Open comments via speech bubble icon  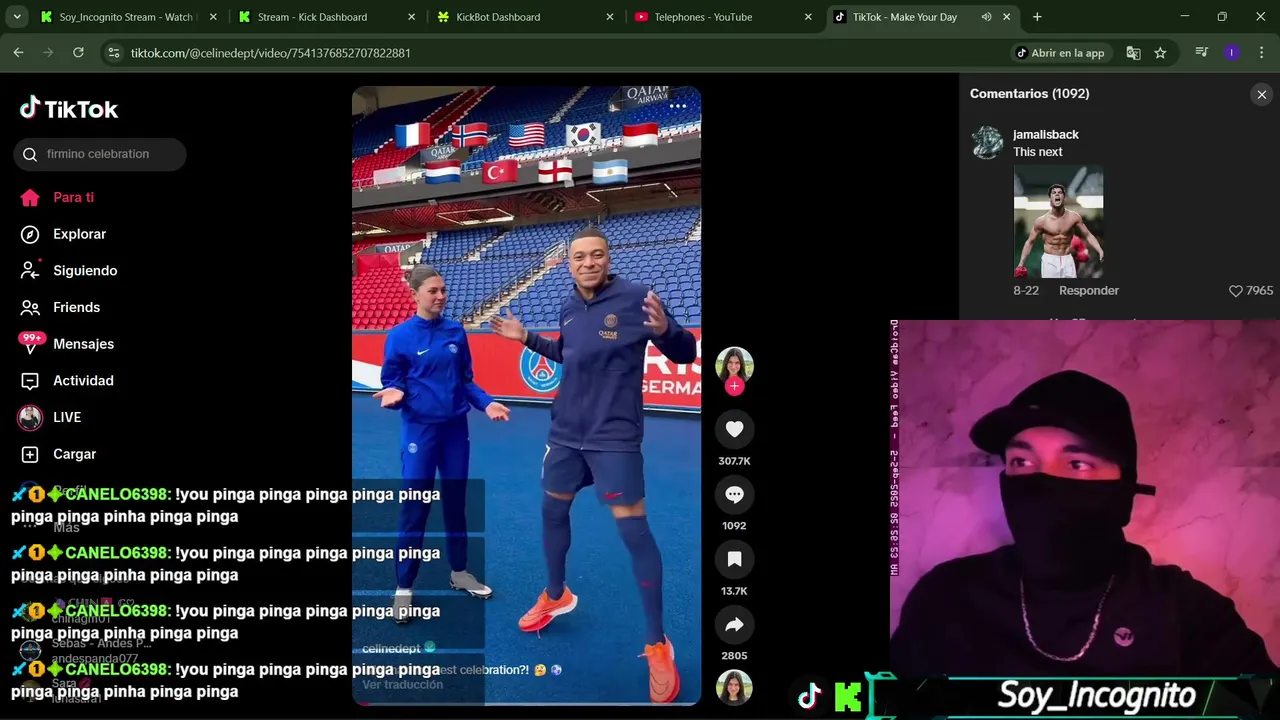click(734, 494)
